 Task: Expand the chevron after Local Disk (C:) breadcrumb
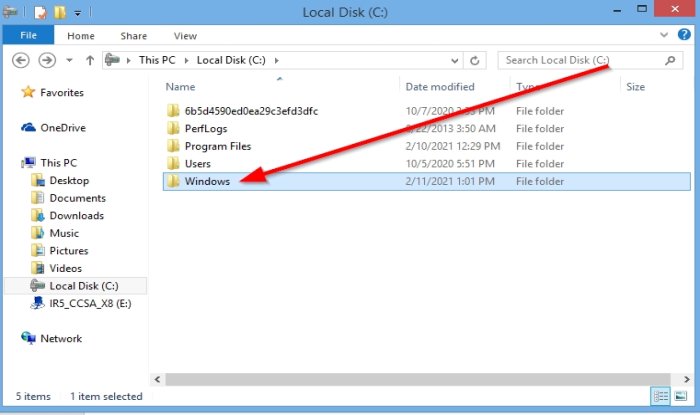click(276, 60)
